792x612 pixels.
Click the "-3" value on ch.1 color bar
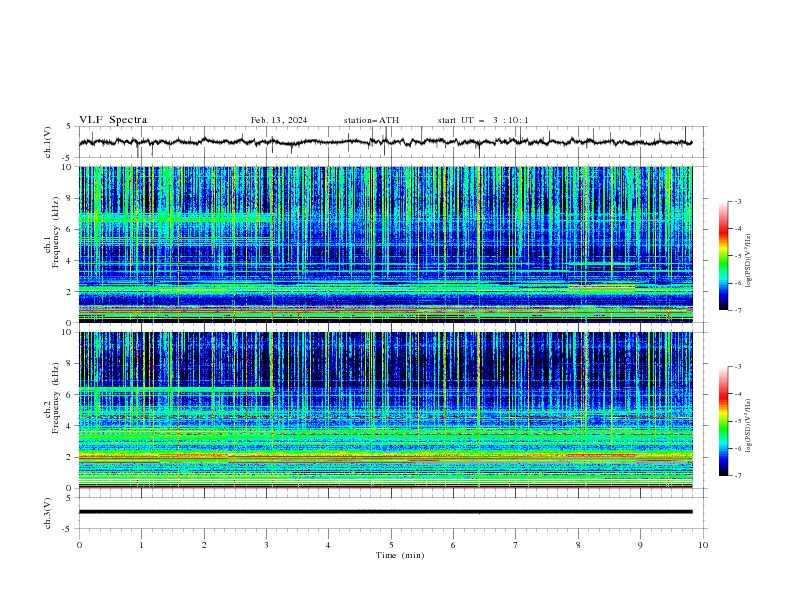point(737,201)
